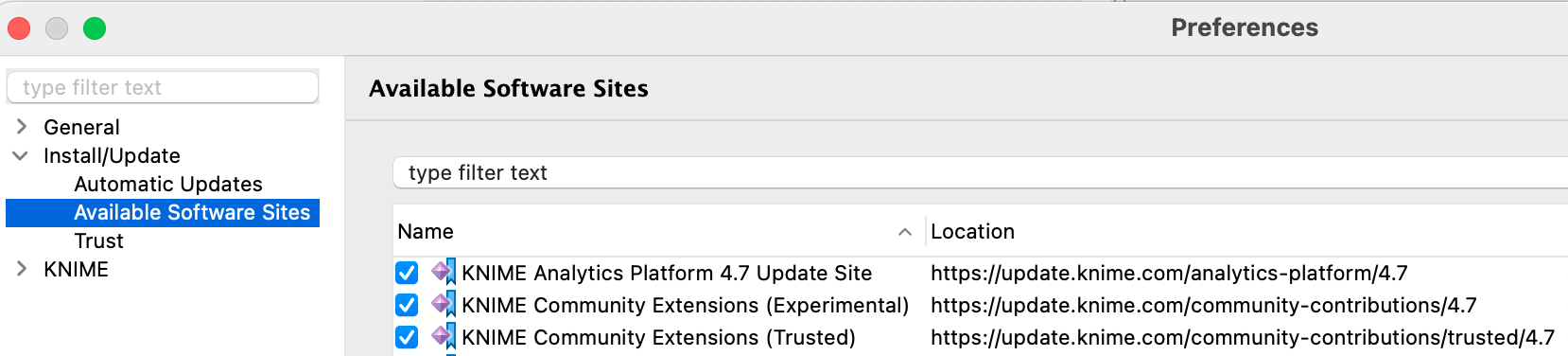Viewport: 1568px width, 356px height.
Task: Focus the software sites filter field
Action: tap(980, 172)
